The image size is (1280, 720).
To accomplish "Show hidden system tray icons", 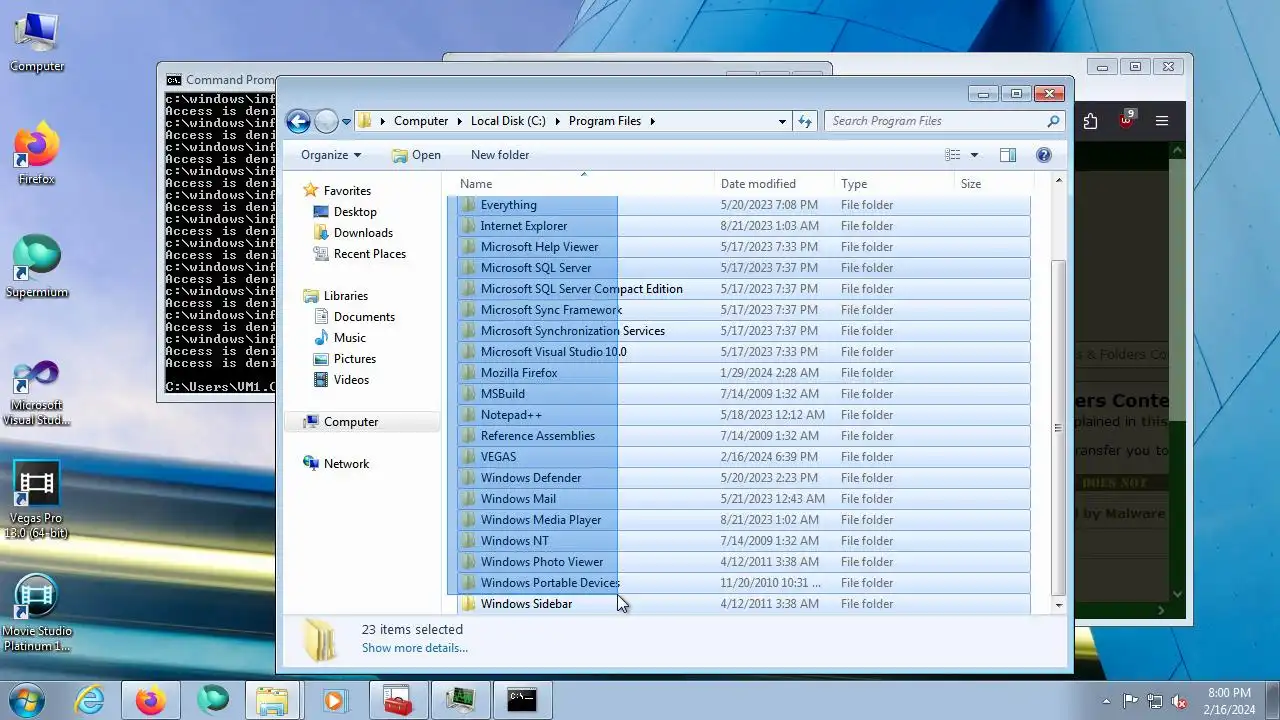I will (1106, 701).
